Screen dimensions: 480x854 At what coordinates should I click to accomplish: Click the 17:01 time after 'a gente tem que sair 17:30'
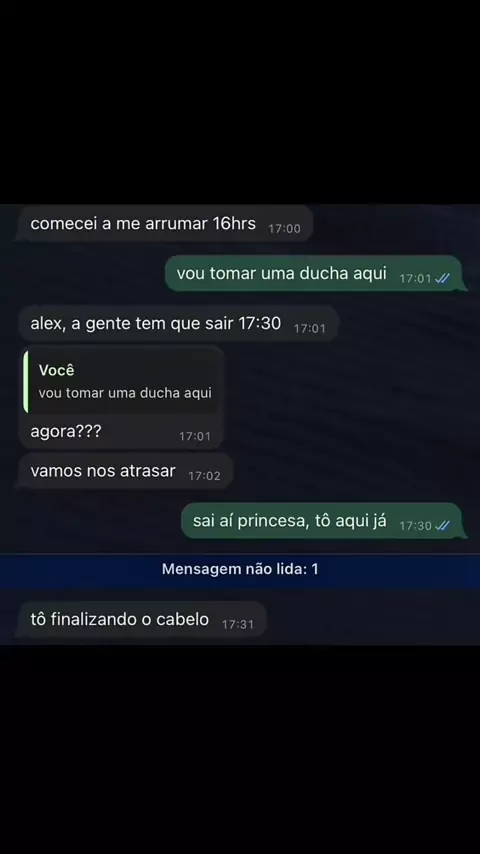click(309, 328)
